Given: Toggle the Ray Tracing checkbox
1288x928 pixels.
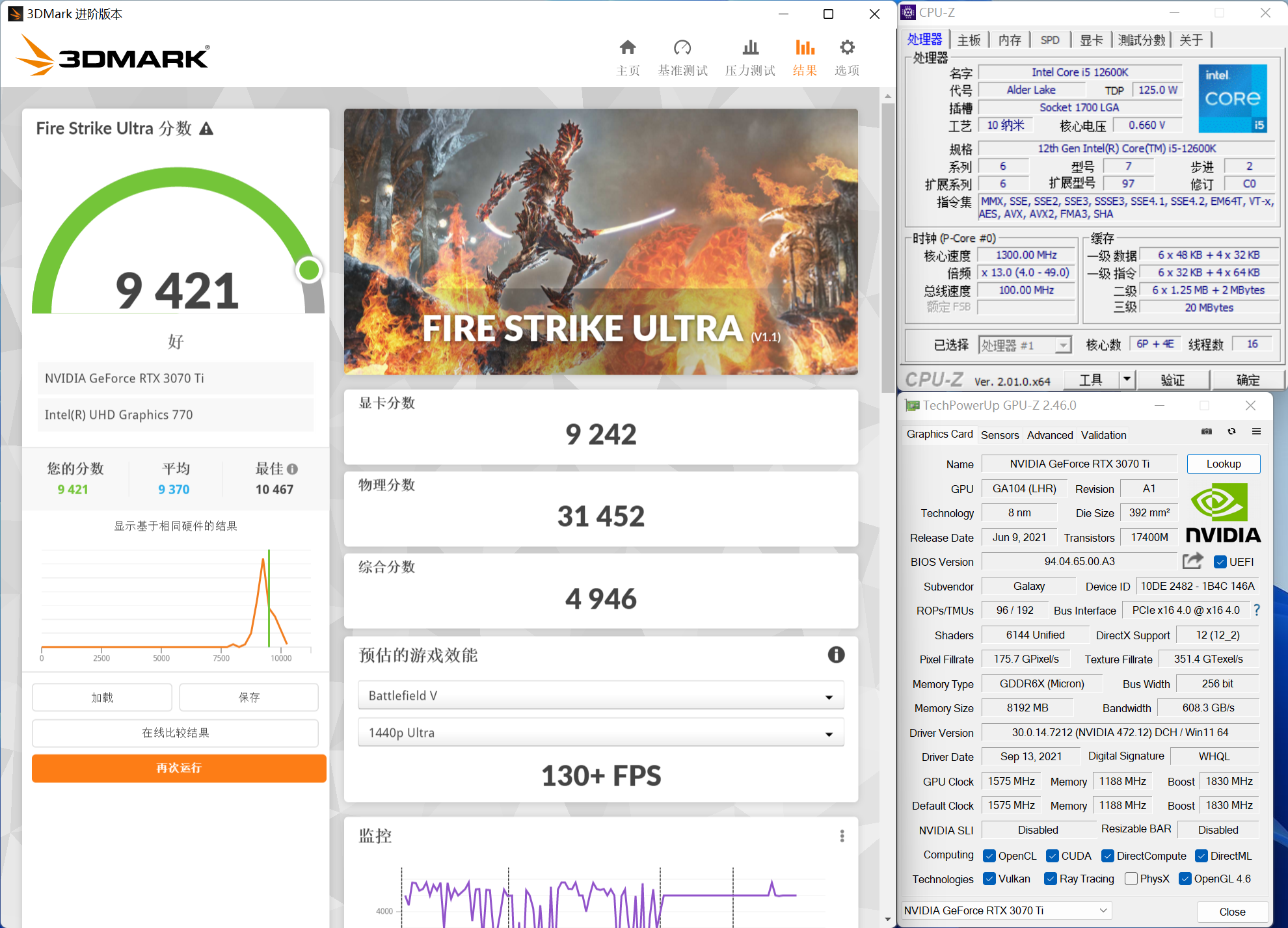Looking at the screenshot, I should point(1050,879).
